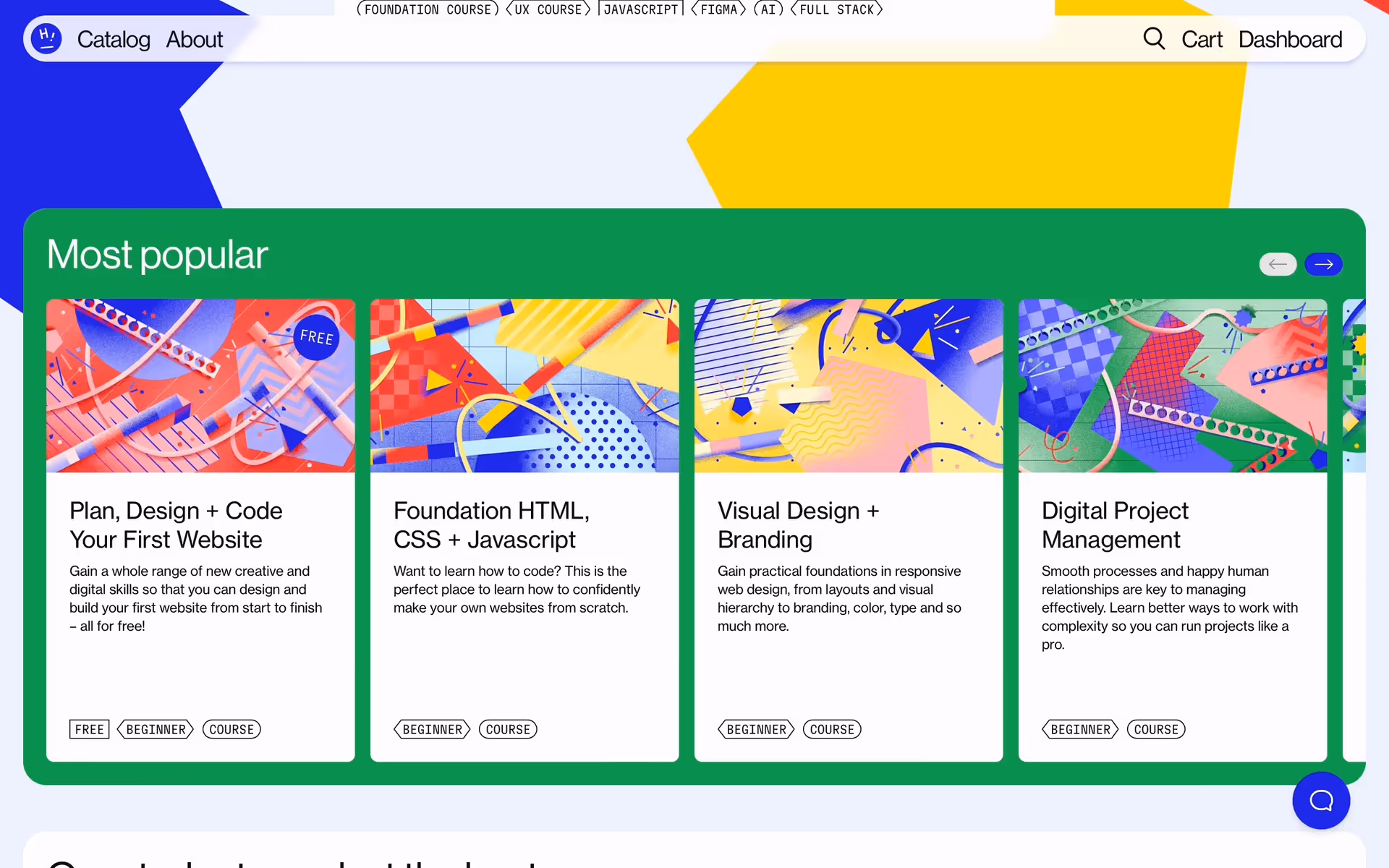Viewport: 1389px width, 868px height.
Task: Click the round logo icon in navbar
Action: 46,38
